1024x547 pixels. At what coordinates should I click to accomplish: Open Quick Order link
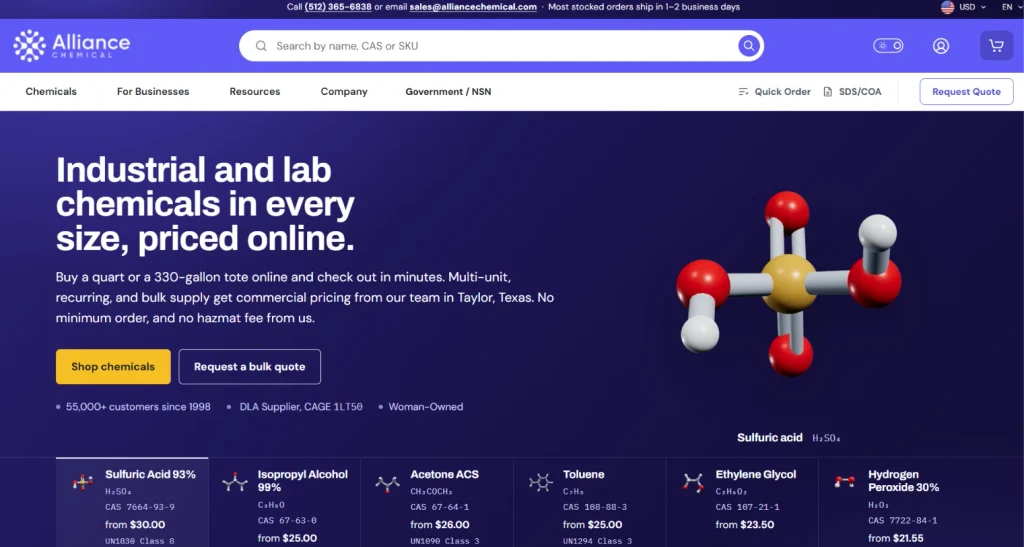(x=775, y=91)
